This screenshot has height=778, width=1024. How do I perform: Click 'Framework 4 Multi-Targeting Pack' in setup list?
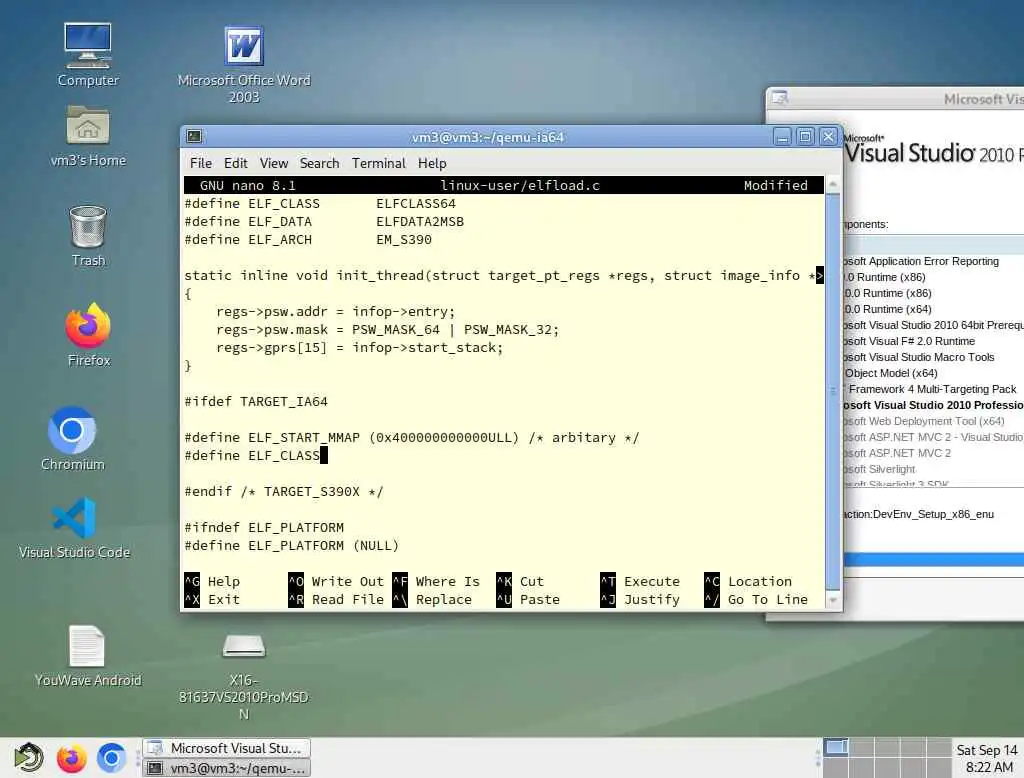click(932, 389)
